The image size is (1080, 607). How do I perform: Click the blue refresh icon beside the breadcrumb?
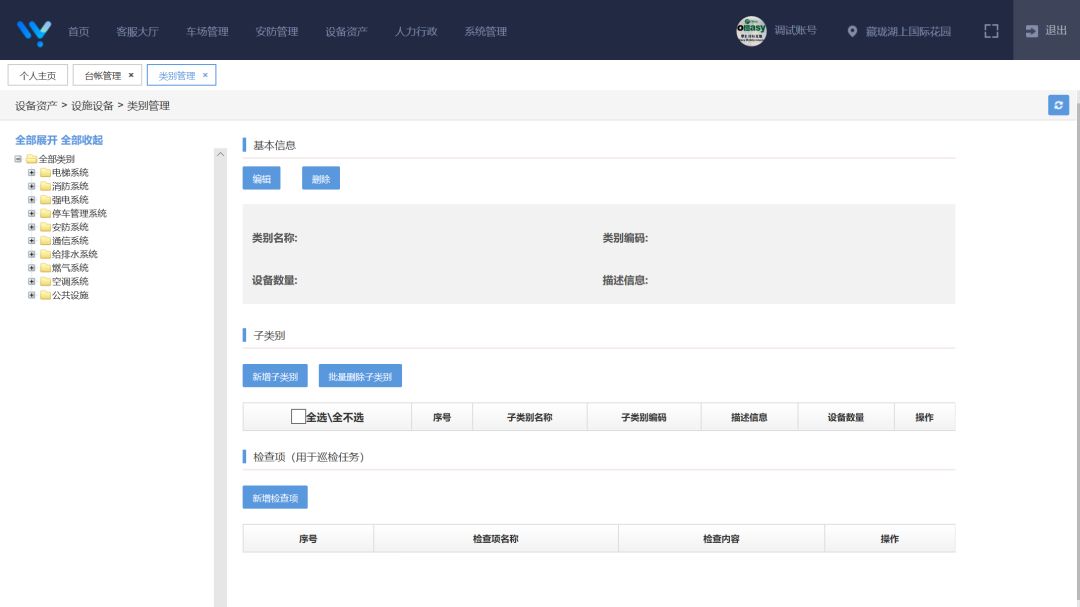point(1058,105)
